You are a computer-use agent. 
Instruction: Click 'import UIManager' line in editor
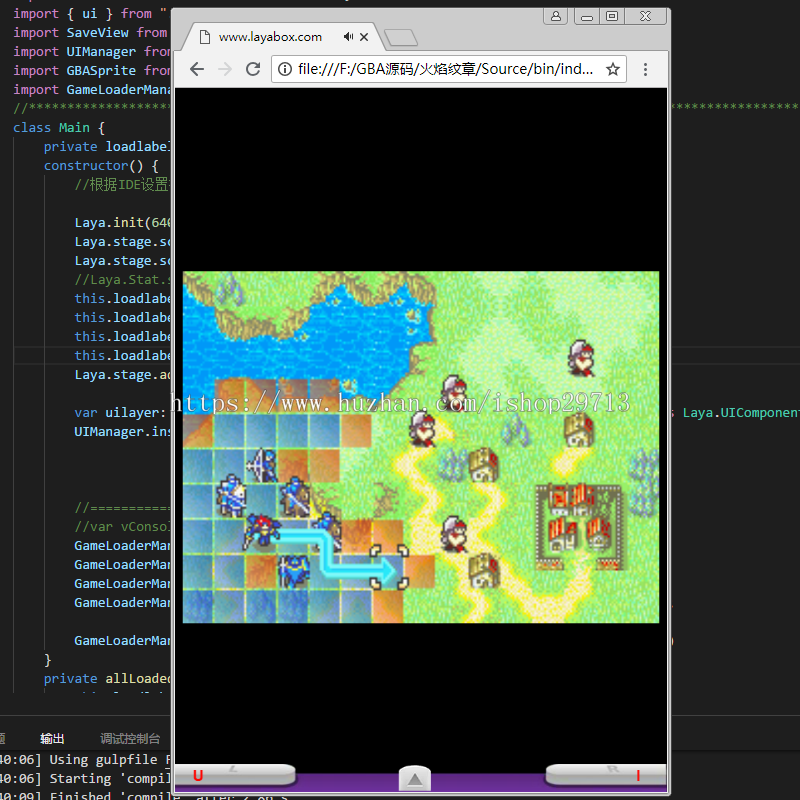click(91, 52)
